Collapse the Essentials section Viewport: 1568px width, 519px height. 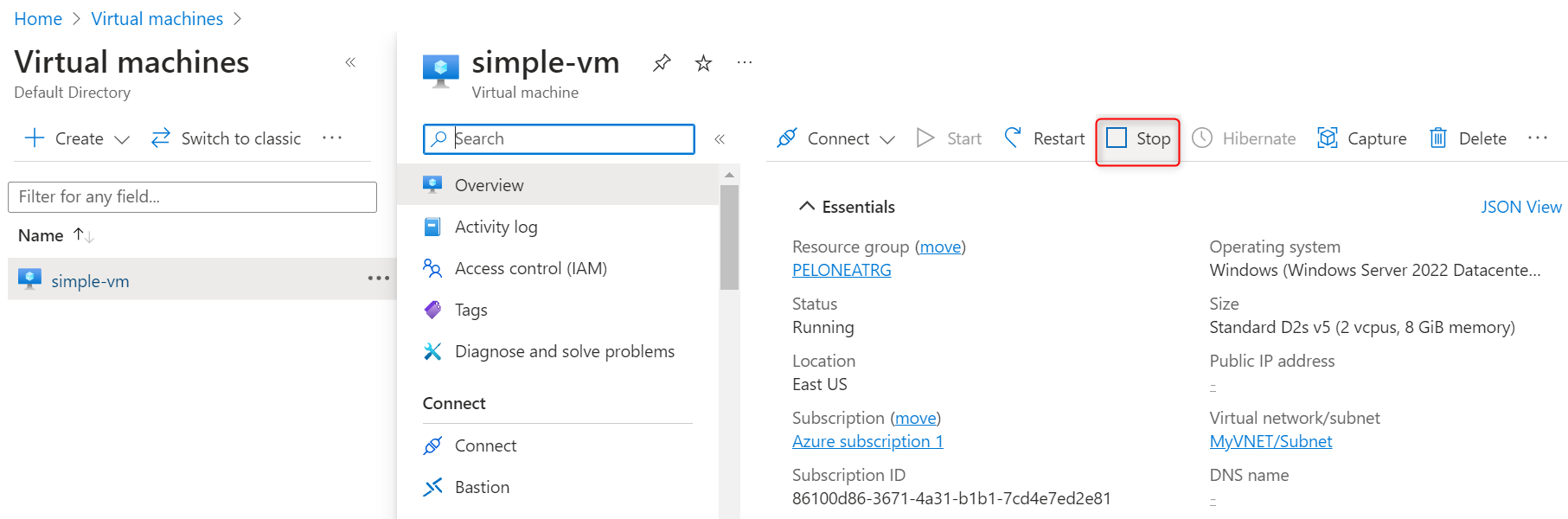point(806,206)
